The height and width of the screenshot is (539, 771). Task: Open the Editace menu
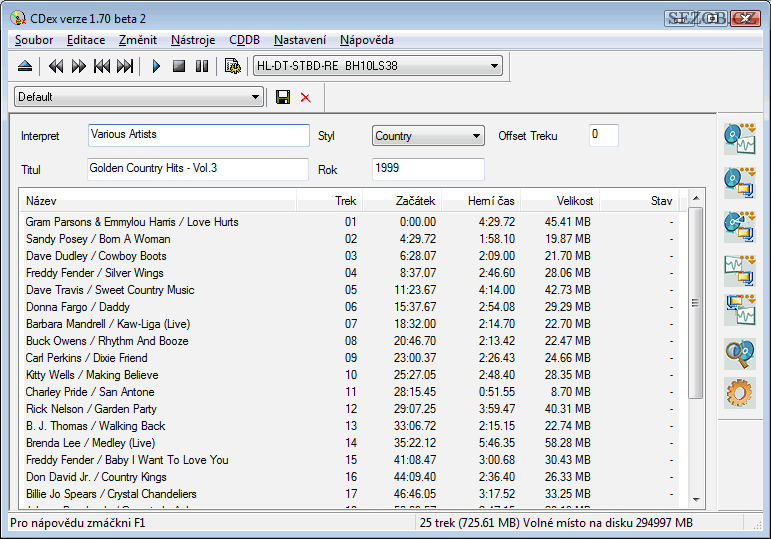coord(86,40)
